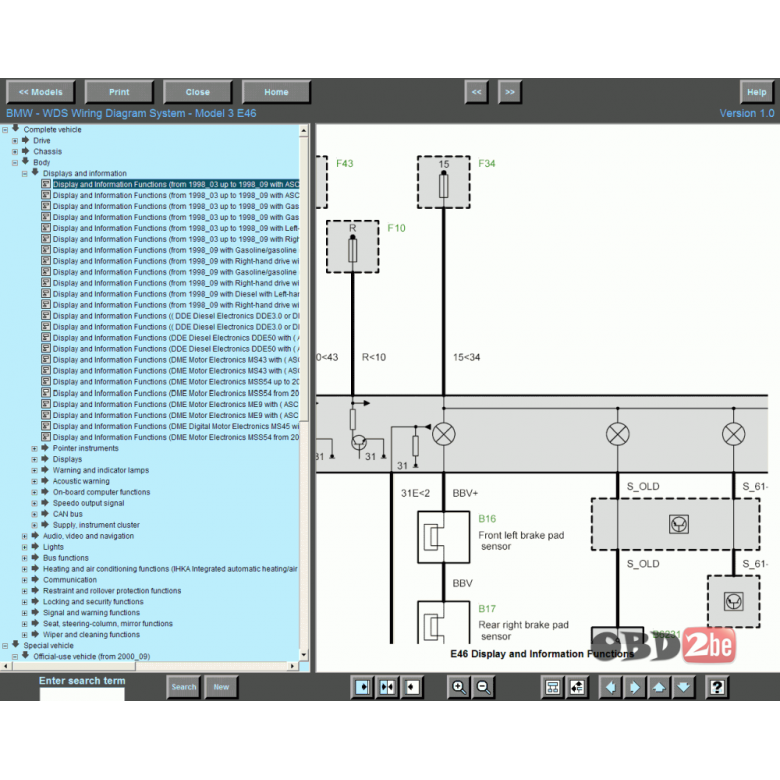Collapse the Body tree node
The image size is (780, 780).
coord(15,163)
